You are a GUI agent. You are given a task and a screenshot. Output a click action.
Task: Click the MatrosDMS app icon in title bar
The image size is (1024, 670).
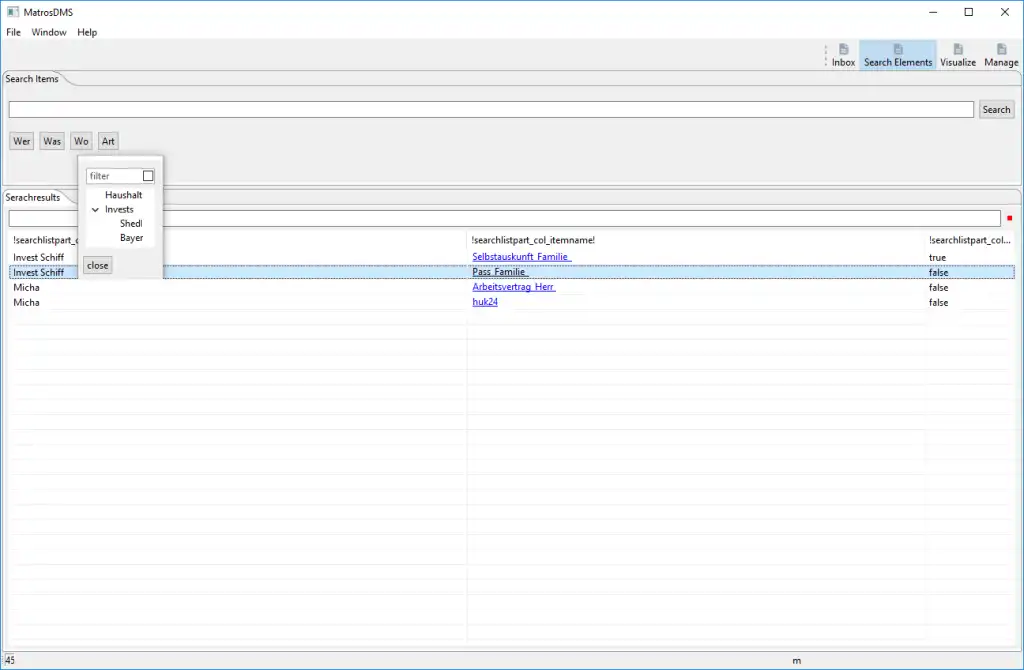click(x=12, y=12)
